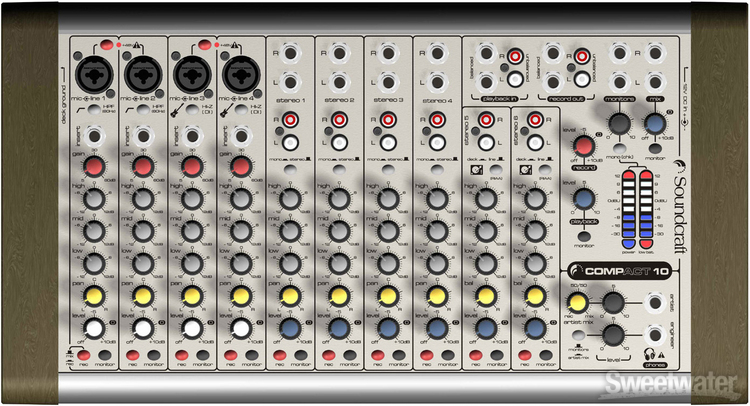Viewport: 750px width, 406px height.
Task: Click the mic/line 4 combo XLR input jack
Action: 241,75
